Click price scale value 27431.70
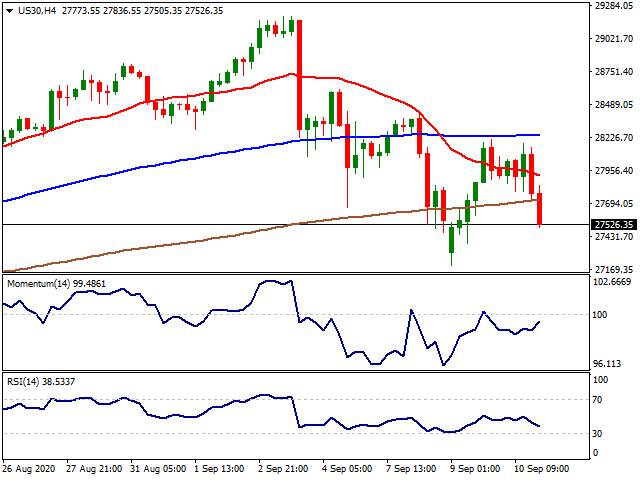Screen dimensions: 640x480 coord(614,237)
